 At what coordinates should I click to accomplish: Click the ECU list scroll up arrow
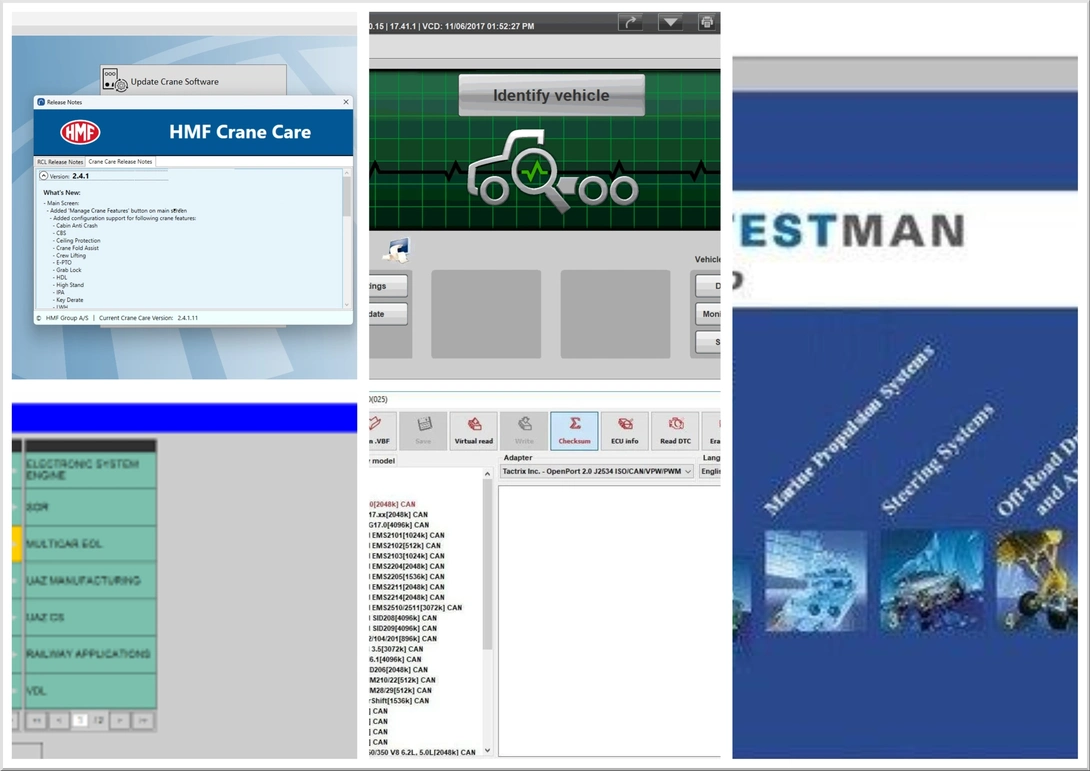pyautogui.click(x=487, y=474)
